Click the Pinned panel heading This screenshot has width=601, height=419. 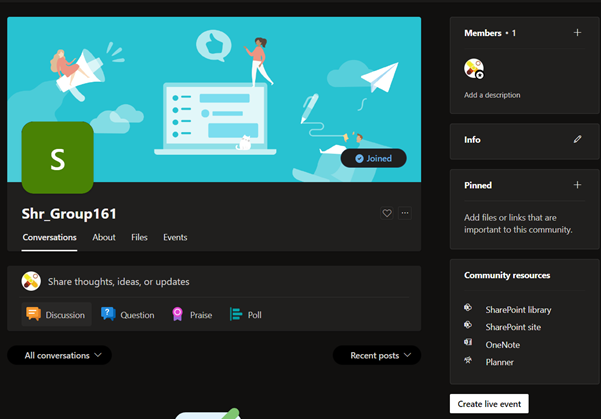tap(478, 186)
